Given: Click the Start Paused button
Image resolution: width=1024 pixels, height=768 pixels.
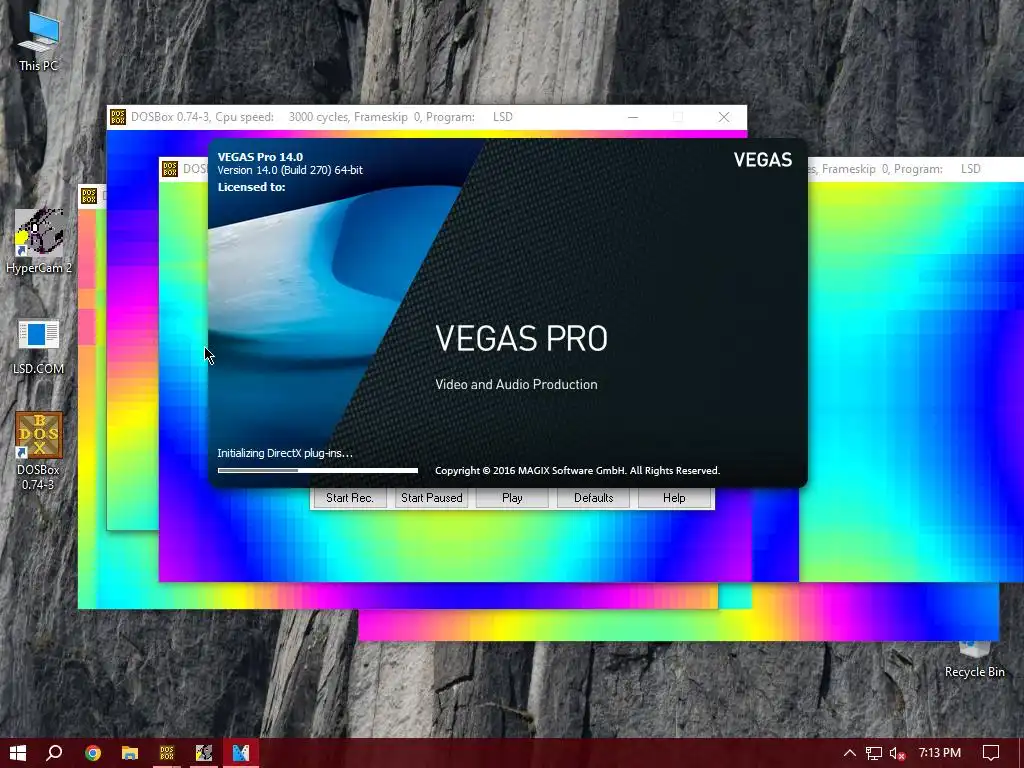Looking at the screenshot, I should point(432,498).
